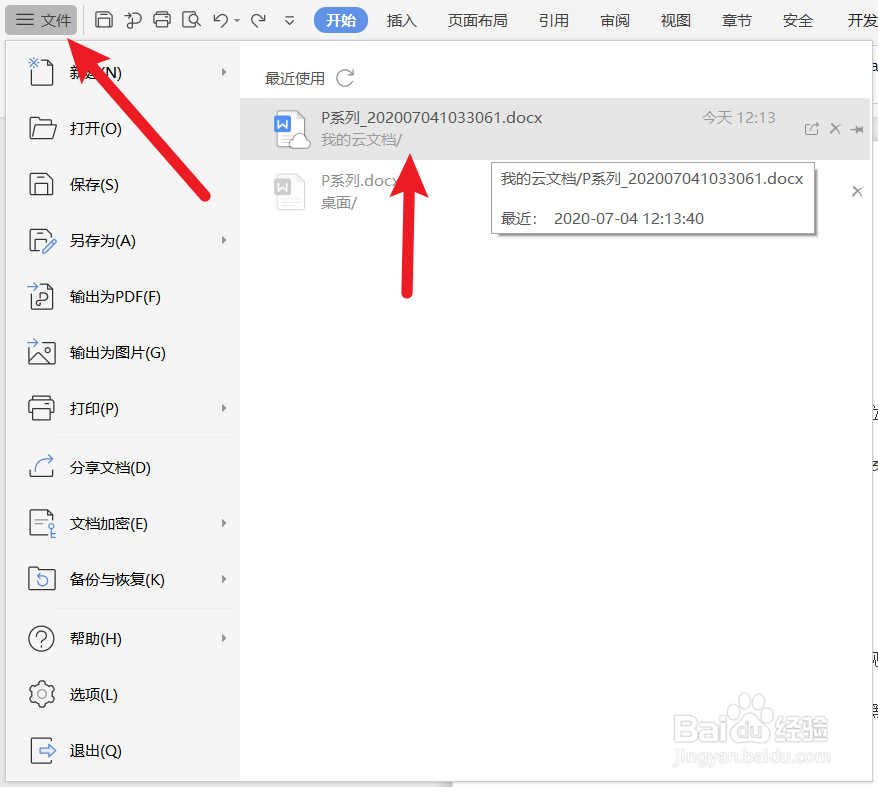Click the Save icon in quick access toolbar

pos(104,19)
